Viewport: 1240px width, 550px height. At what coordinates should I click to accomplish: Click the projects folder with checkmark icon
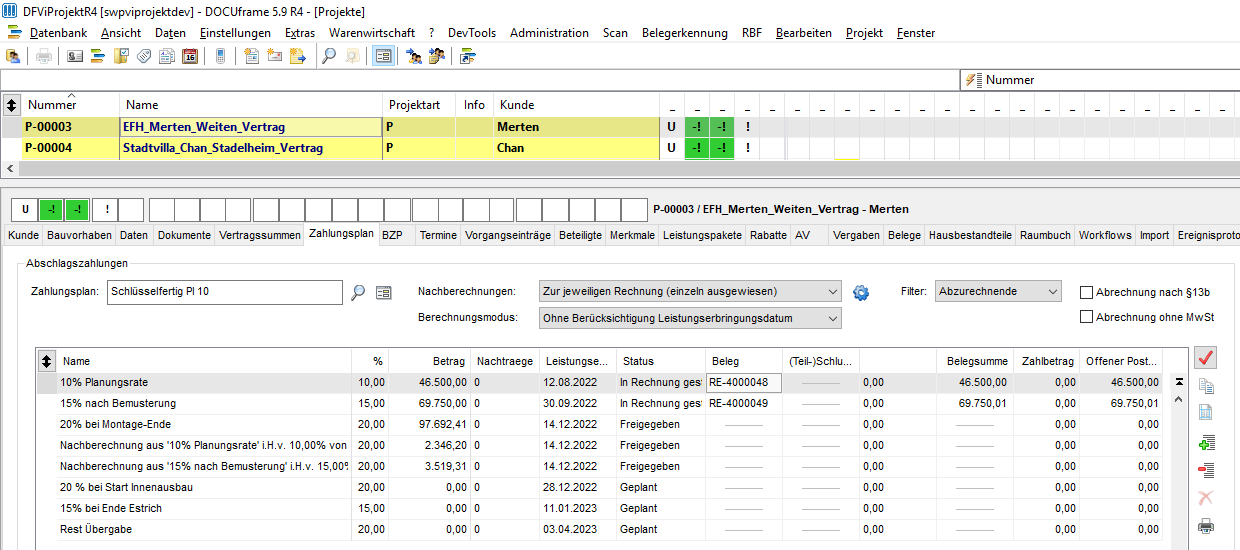pos(121,56)
